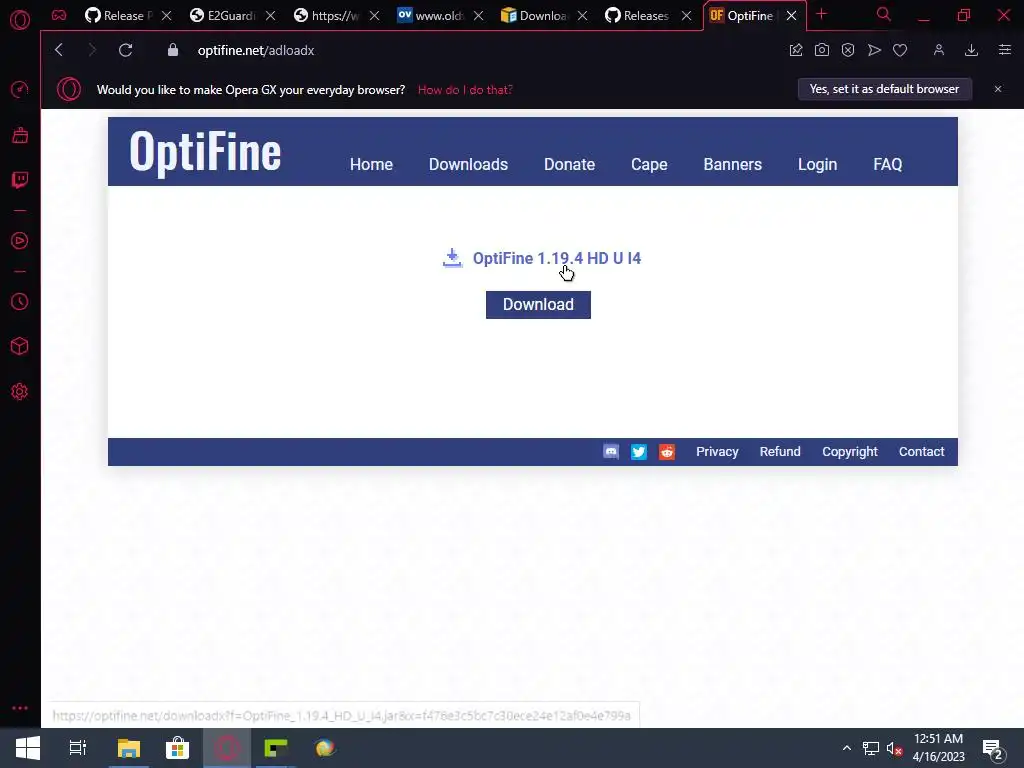Open the Privacy footer link
This screenshot has height=768, width=1024.
point(717,452)
